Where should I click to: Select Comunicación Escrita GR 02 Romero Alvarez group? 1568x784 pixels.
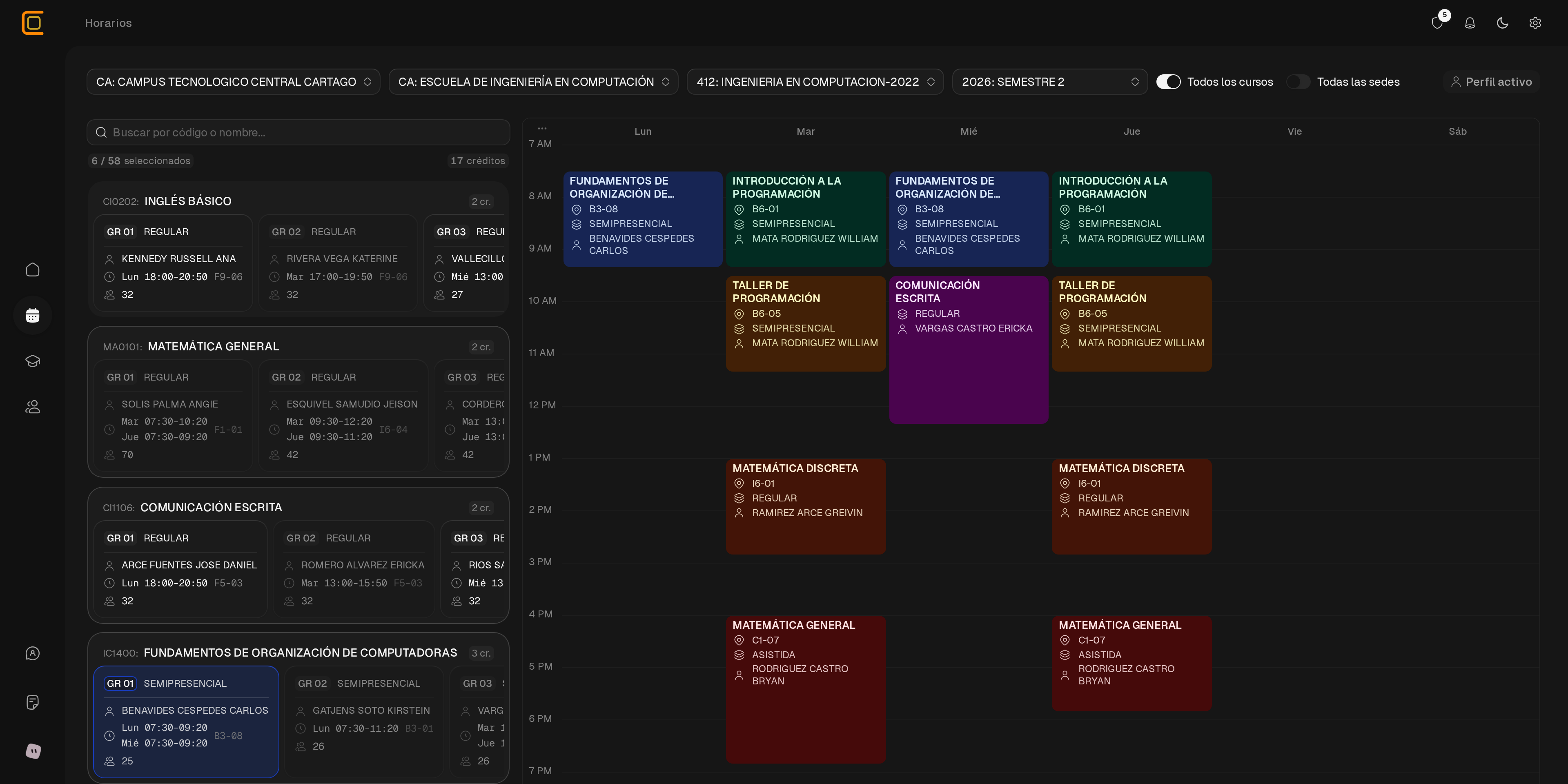[354, 569]
